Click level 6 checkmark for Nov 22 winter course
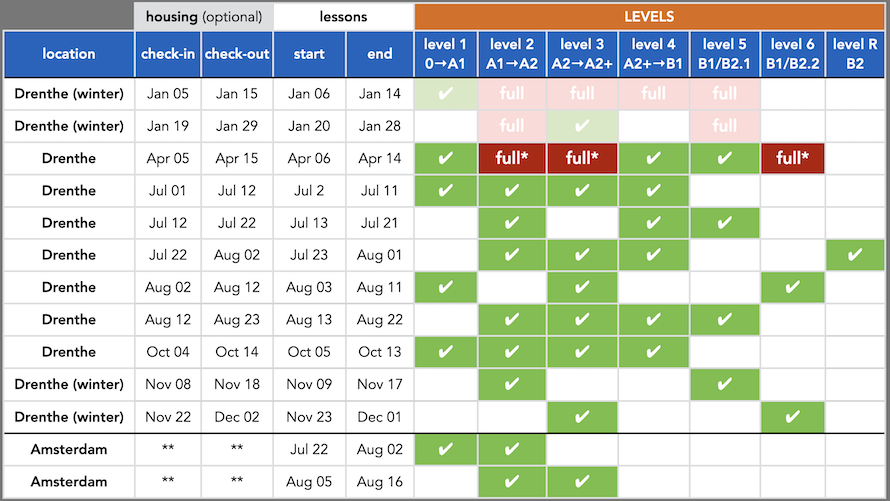Image resolution: width=890 pixels, height=501 pixels. [792, 417]
